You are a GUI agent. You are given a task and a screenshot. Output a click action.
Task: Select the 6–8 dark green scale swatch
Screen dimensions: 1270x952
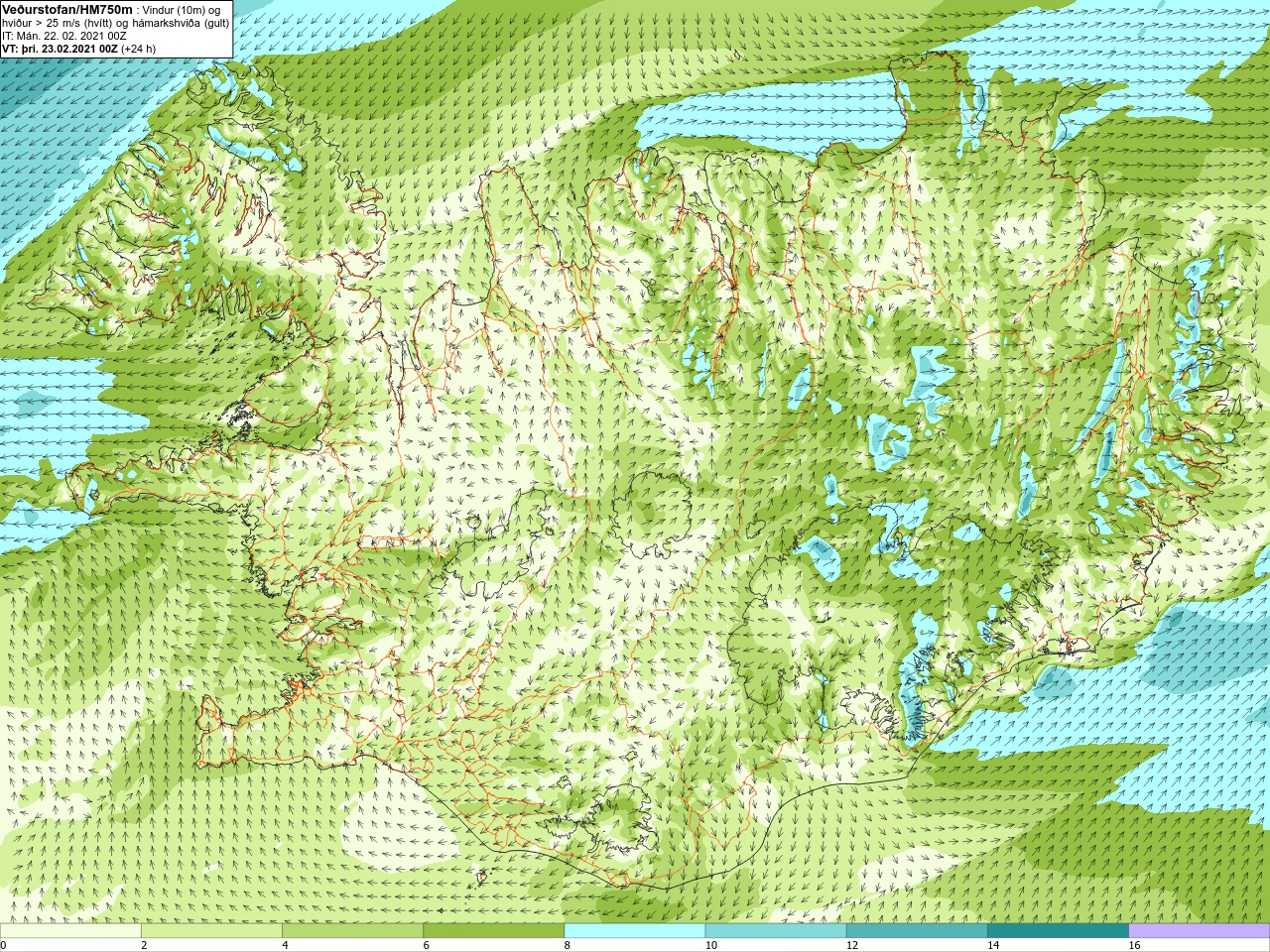click(494, 931)
